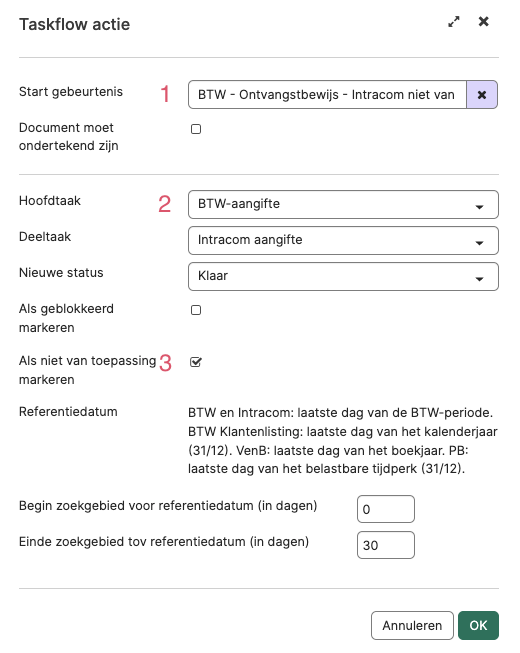Enable the 'Als geblokkeerd markeren' checkbox

click(x=196, y=310)
